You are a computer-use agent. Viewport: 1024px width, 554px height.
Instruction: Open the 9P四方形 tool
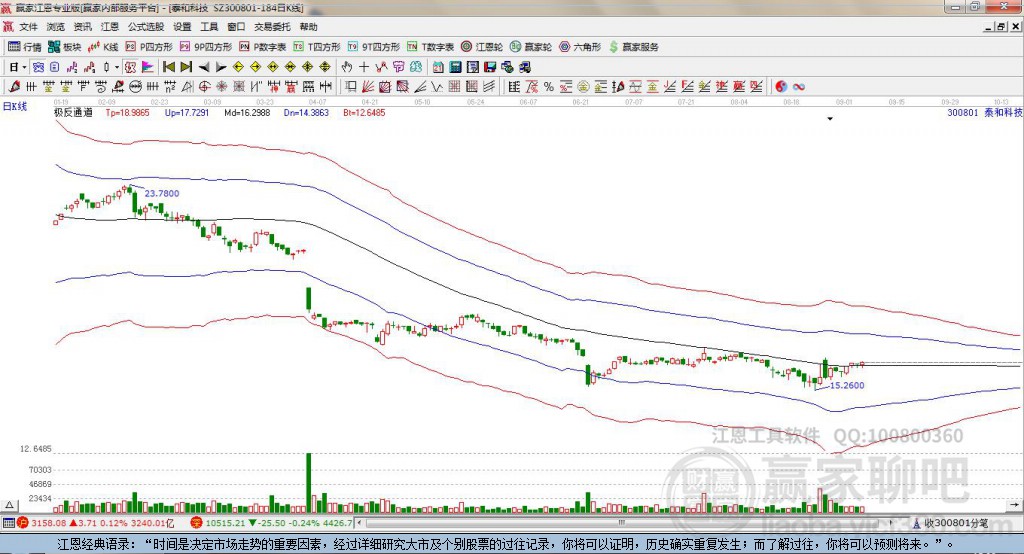click(x=206, y=47)
